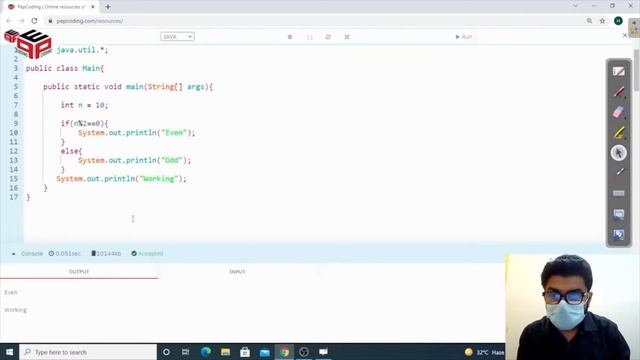Open the whiteboard icon atop annotation toolbar
Screen dimensions: 640x360
[618, 71]
